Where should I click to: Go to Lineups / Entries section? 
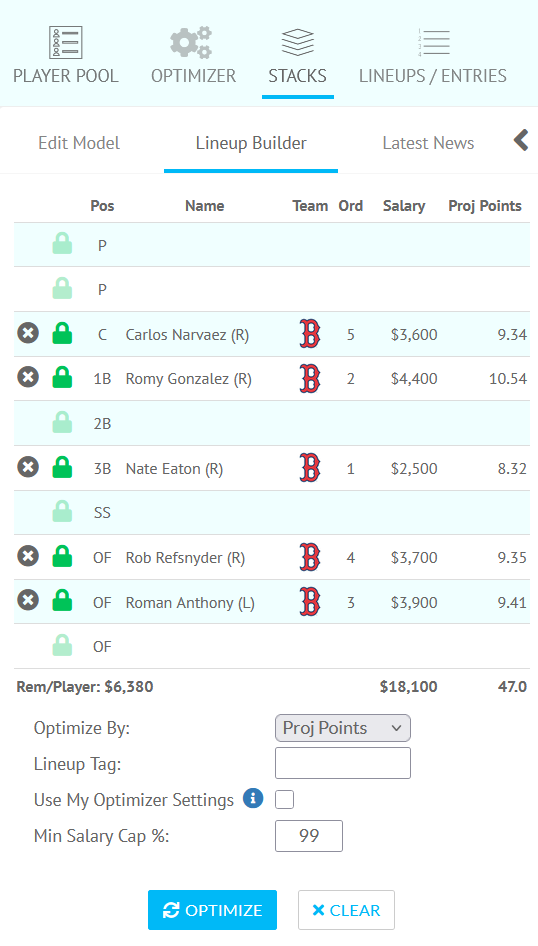tap(433, 57)
